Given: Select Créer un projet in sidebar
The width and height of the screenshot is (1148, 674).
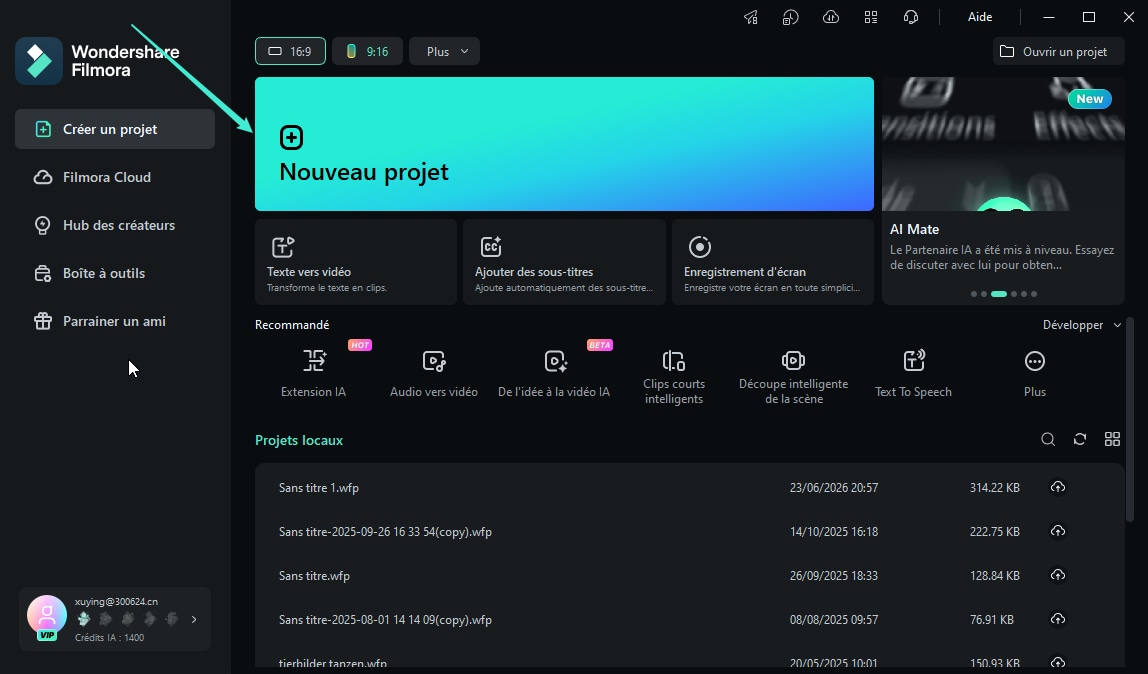Looking at the screenshot, I should point(115,130).
